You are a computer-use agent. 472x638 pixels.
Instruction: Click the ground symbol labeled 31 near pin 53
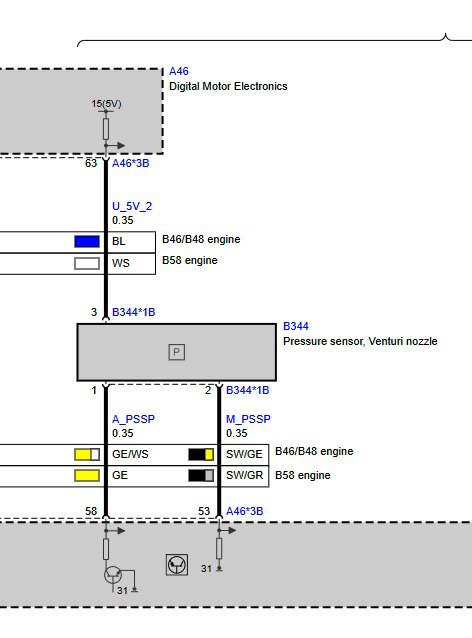(219, 568)
